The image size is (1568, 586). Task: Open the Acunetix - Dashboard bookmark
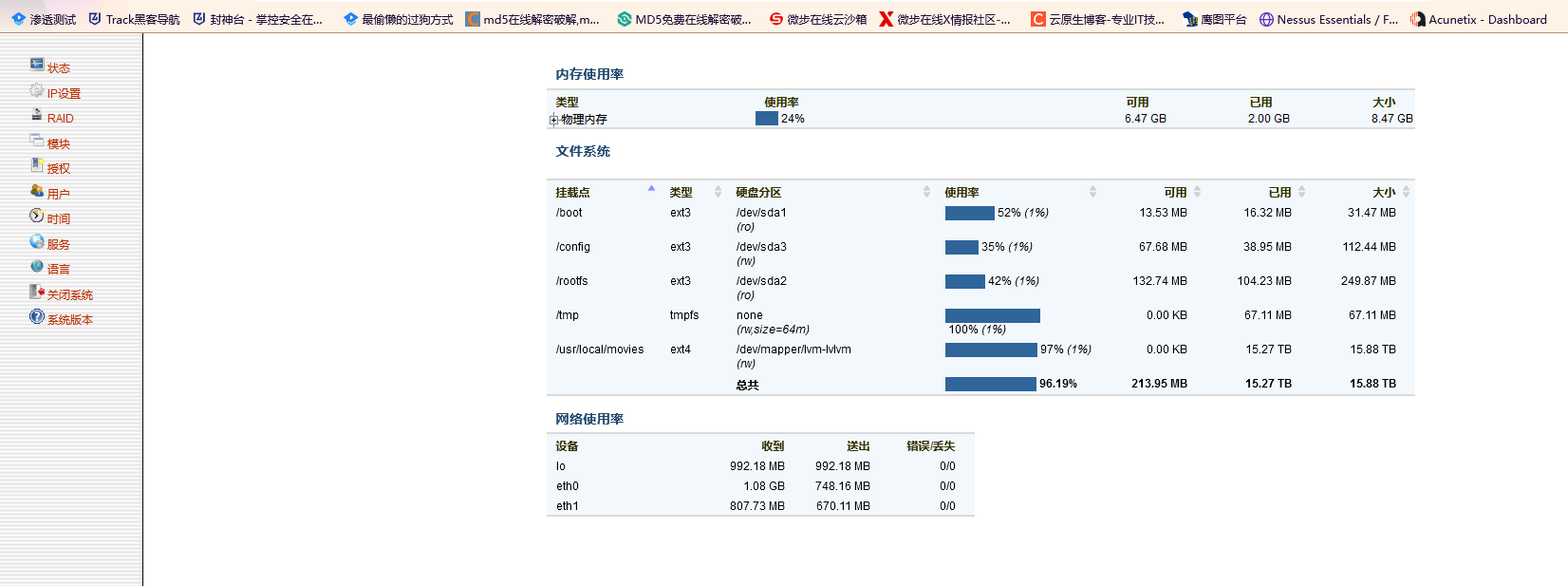click(x=1479, y=19)
